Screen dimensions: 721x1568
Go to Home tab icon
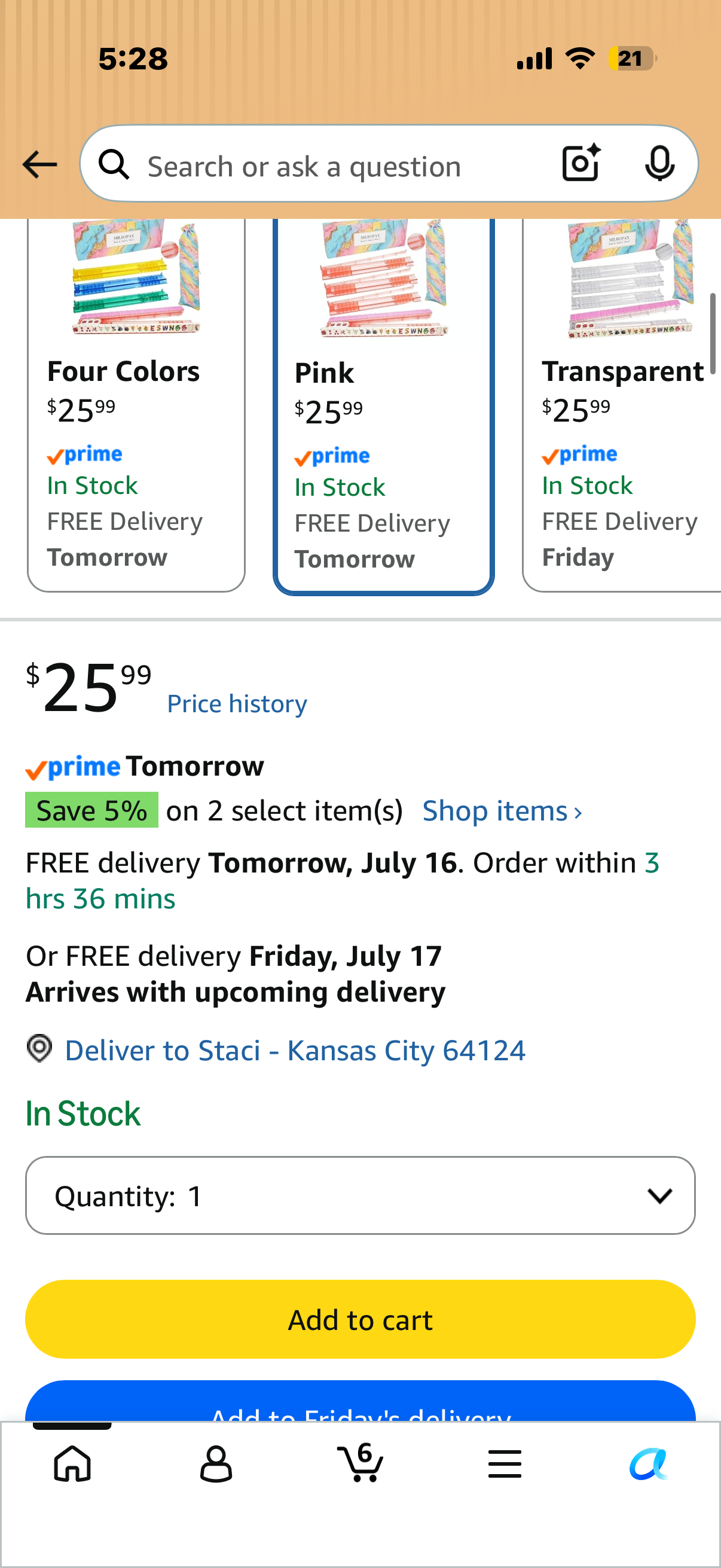tap(72, 1463)
